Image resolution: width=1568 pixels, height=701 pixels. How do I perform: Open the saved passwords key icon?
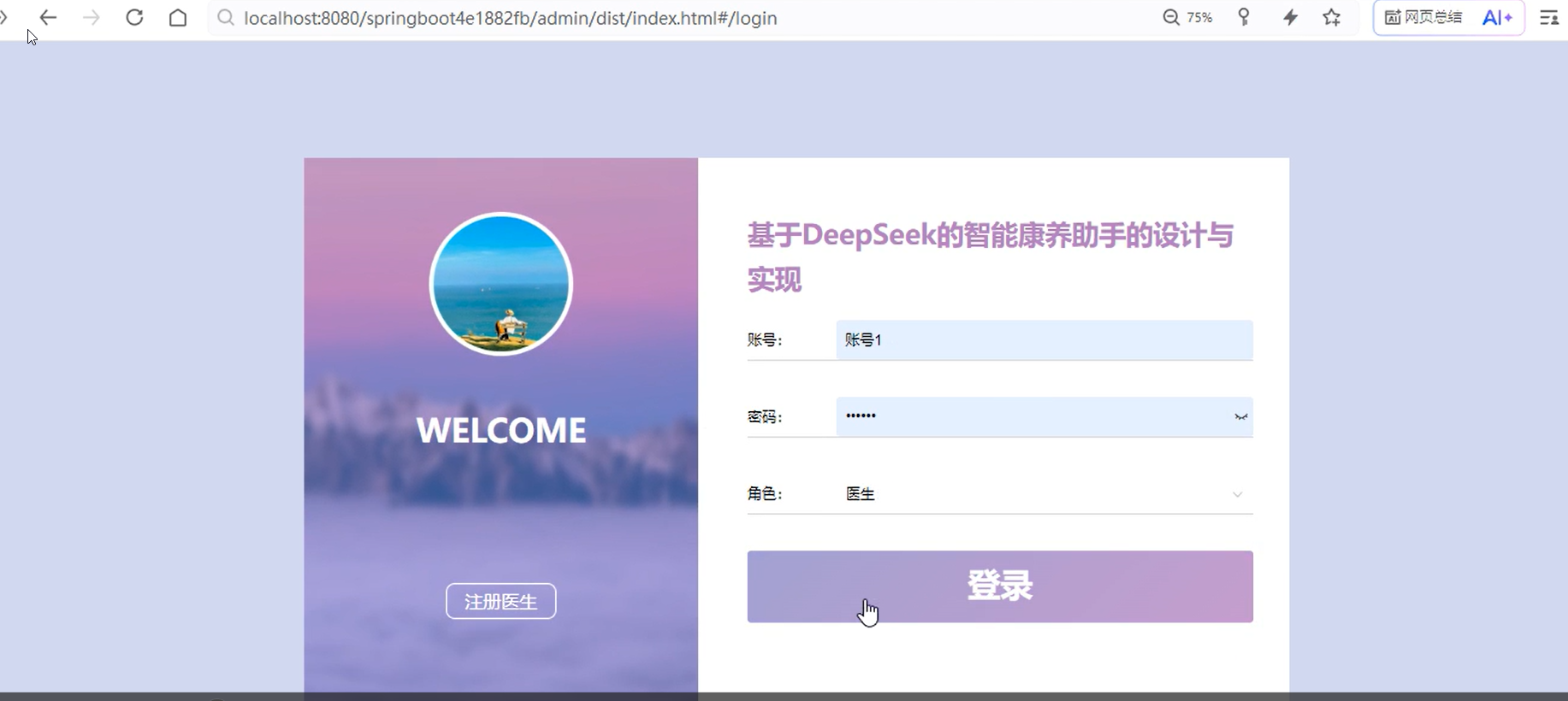[x=1244, y=17]
